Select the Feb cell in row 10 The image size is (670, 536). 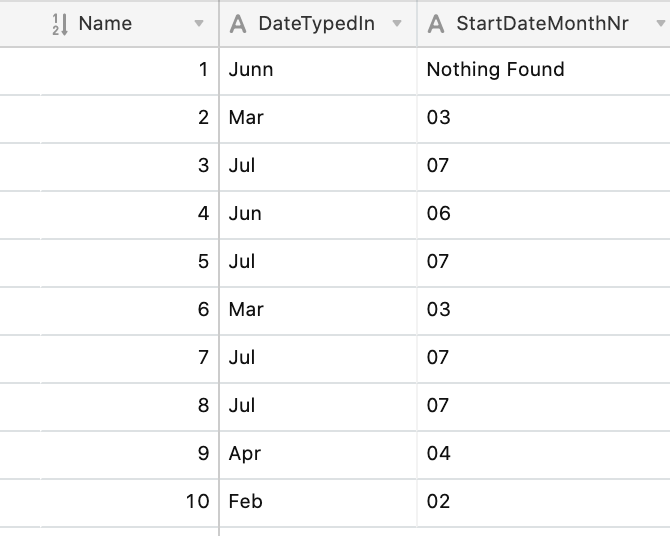(x=318, y=502)
